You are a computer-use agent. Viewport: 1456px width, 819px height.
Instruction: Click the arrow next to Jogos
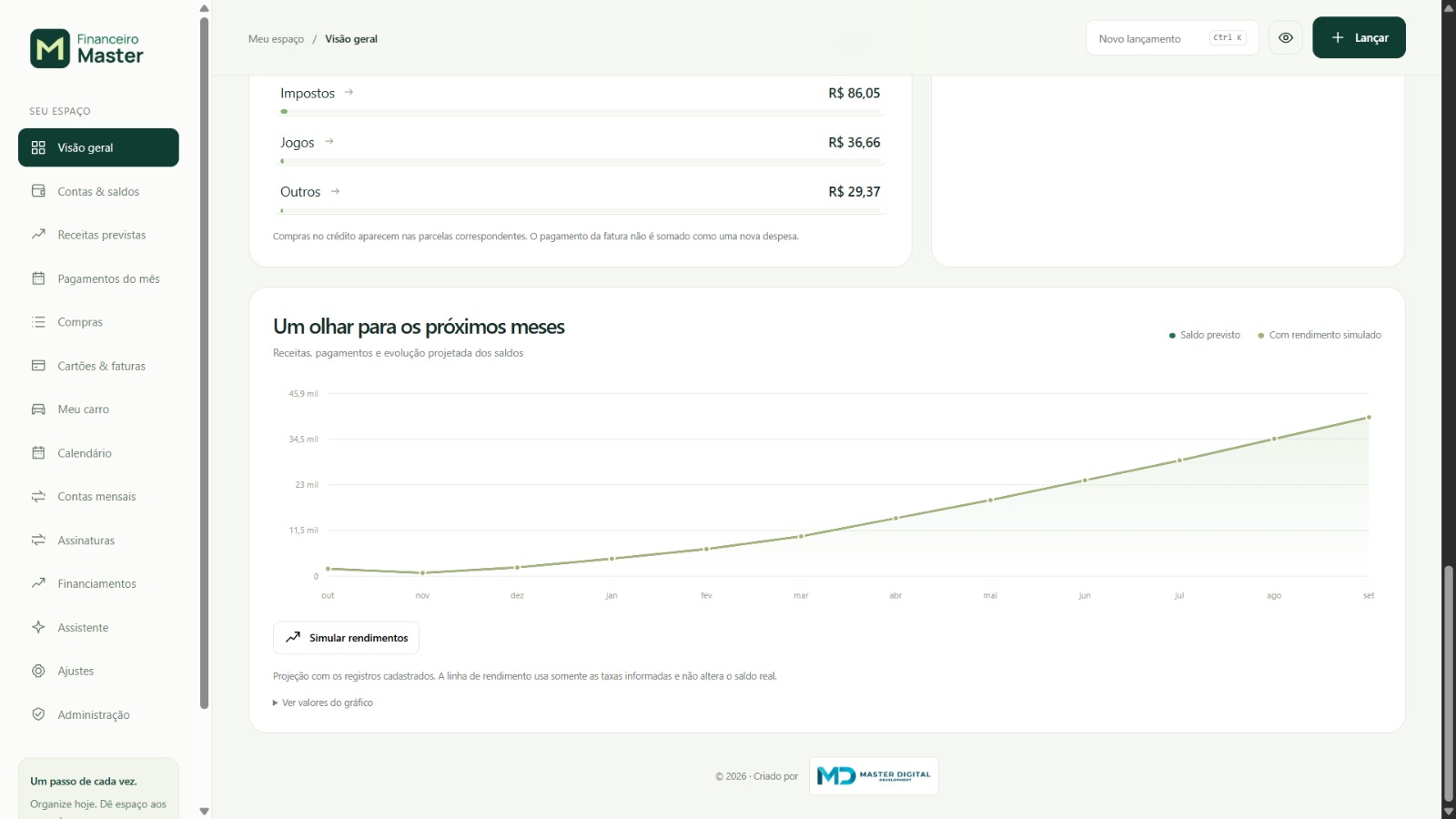point(329,141)
